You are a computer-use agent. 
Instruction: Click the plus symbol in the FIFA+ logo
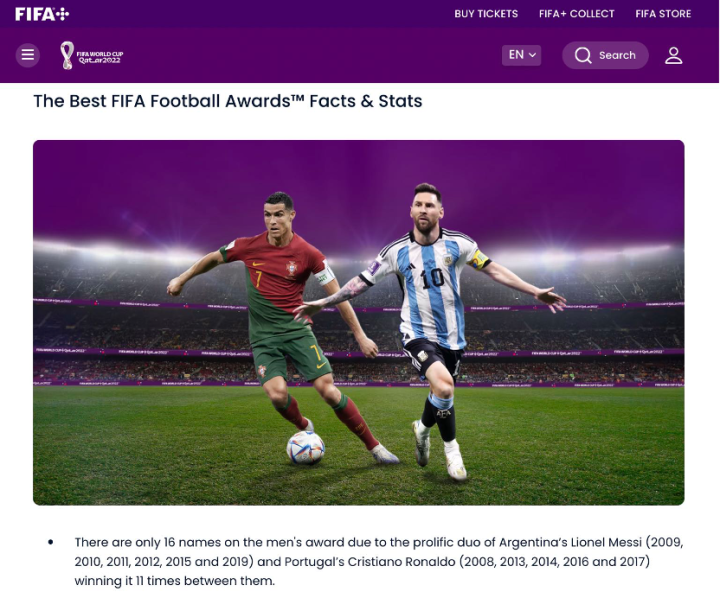(x=62, y=14)
